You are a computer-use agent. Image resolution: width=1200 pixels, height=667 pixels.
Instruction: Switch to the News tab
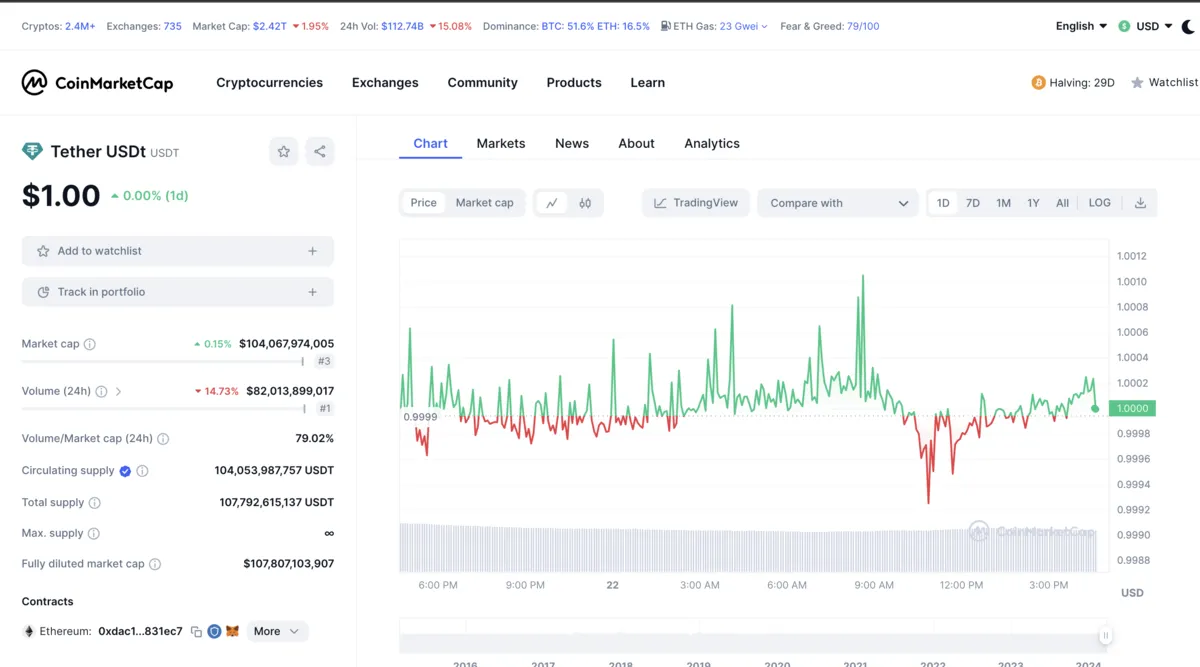click(572, 144)
